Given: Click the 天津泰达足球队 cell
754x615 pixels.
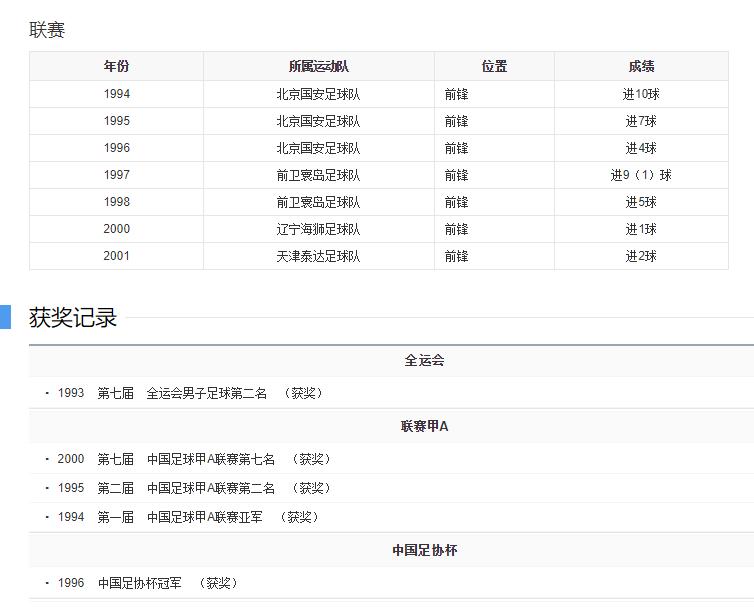Looking at the screenshot, I should coord(318,255).
